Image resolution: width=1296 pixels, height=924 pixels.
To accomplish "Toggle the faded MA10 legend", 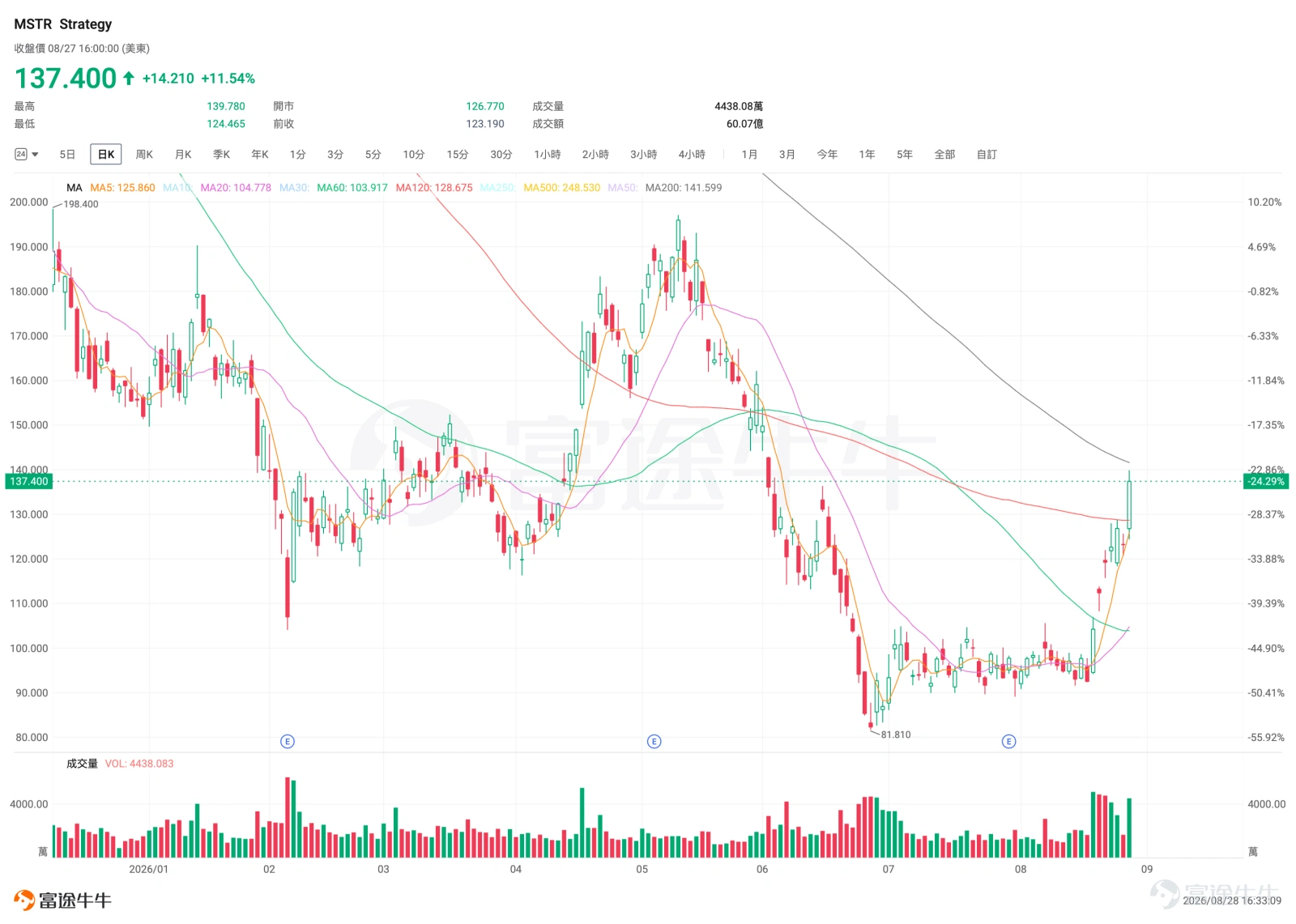I will [177, 187].
